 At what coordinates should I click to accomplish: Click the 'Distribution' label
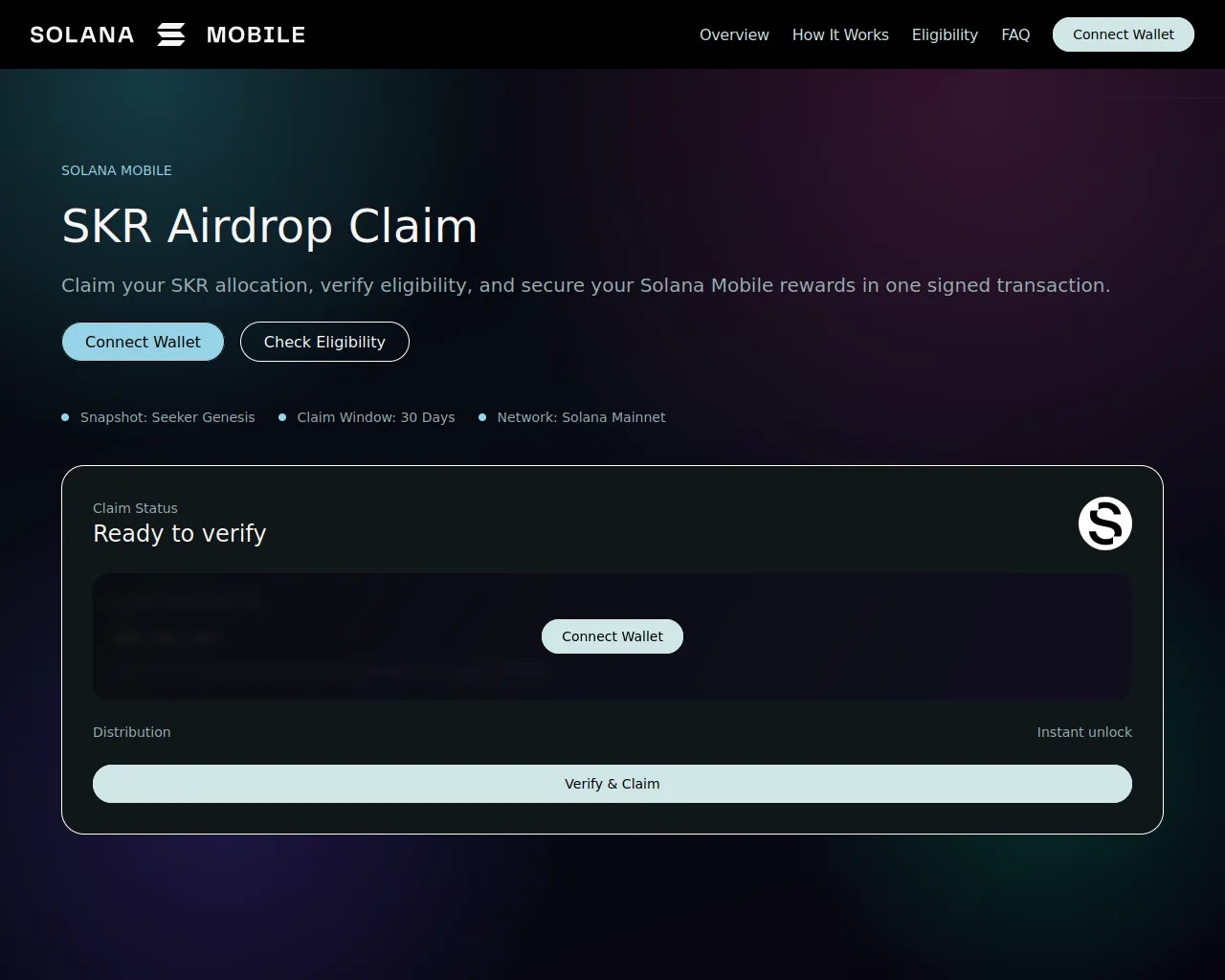coord(132,732)
